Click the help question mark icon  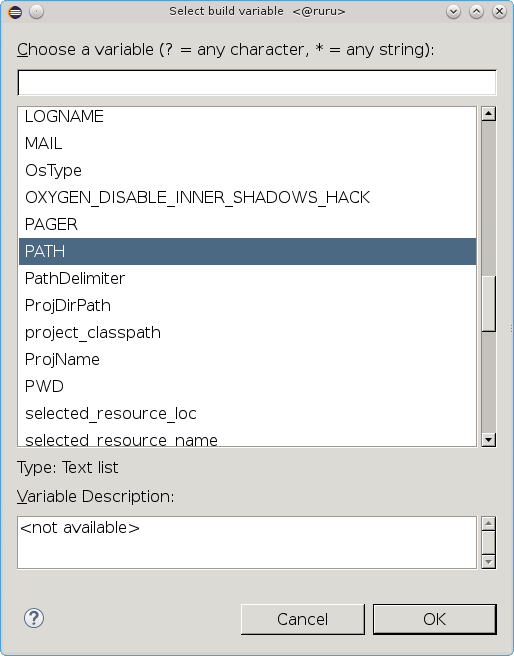pos(34,618)
